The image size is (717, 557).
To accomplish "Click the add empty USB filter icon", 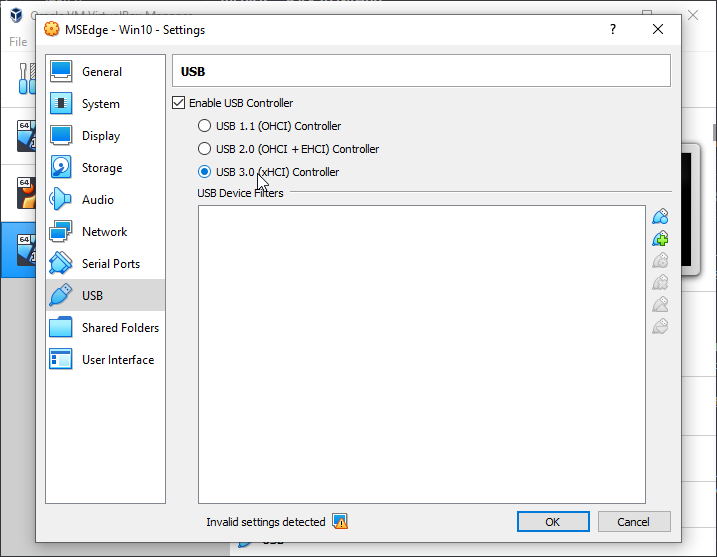I will click(x=659, y=217).
